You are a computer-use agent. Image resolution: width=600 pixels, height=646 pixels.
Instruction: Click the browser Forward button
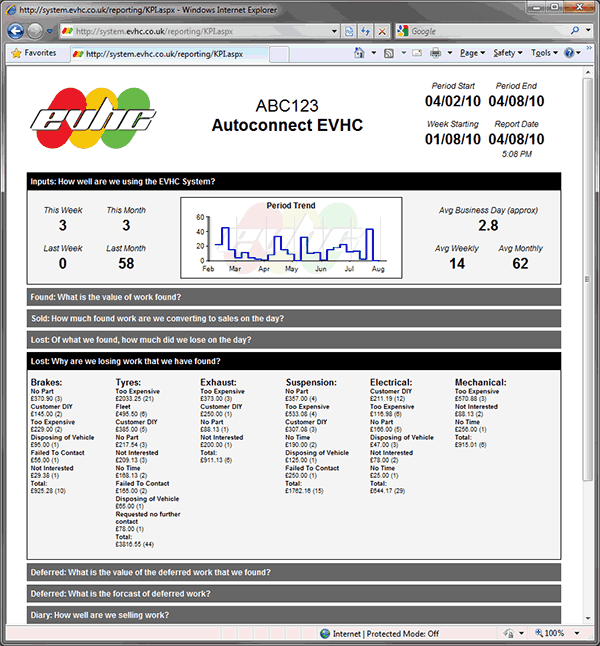tap(35, 31)
